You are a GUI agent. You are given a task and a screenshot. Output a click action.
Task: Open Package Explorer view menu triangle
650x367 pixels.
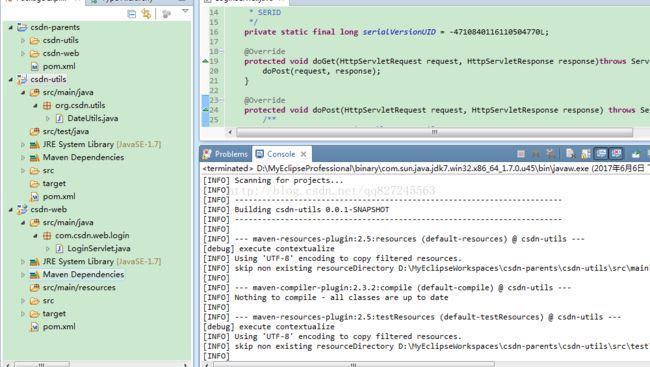coord(185,12)
